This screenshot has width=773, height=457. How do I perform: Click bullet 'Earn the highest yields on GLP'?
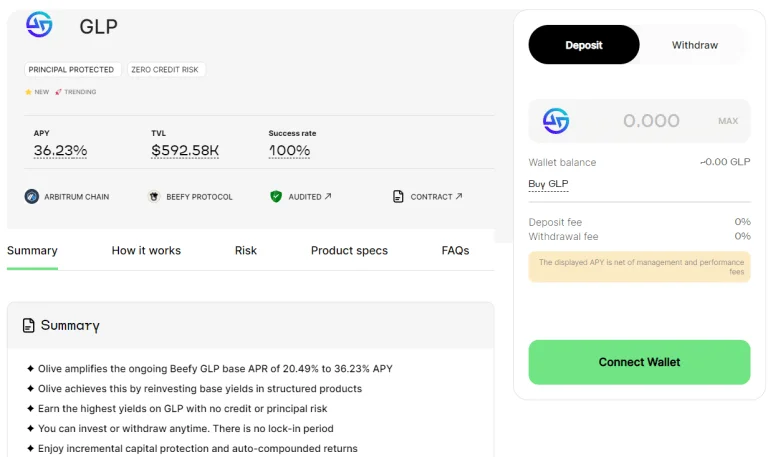point(182,409)
